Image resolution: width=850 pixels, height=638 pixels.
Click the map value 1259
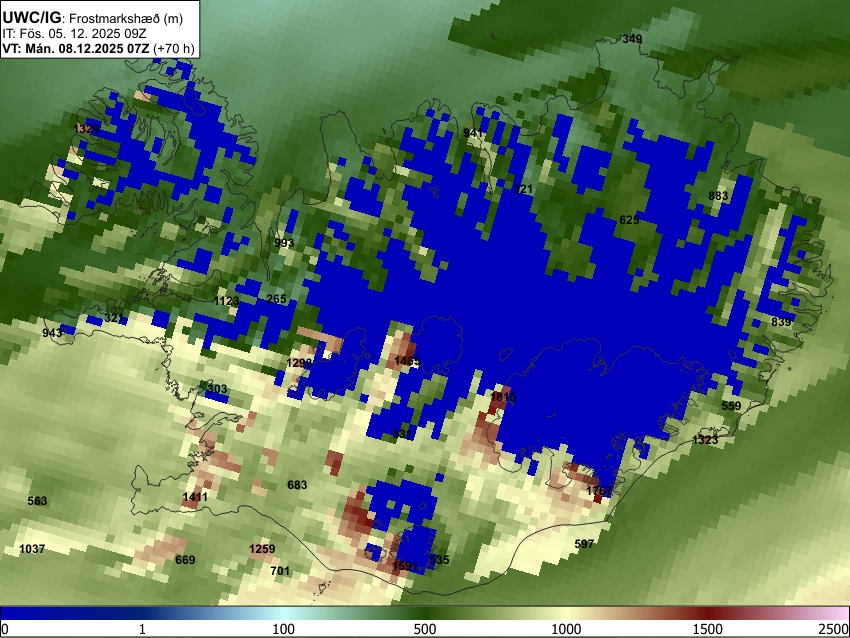pyautogui.click(x=262, y=549)
